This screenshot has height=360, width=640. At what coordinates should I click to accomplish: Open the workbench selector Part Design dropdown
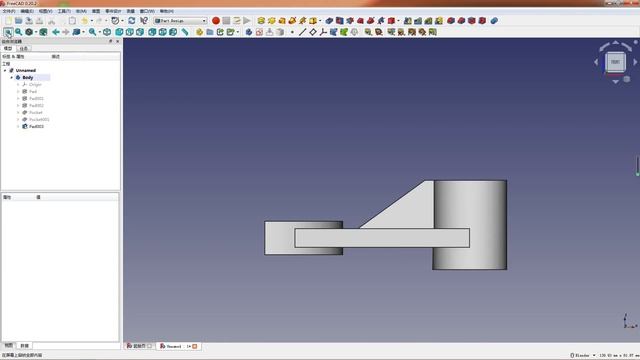pos(181,21)
